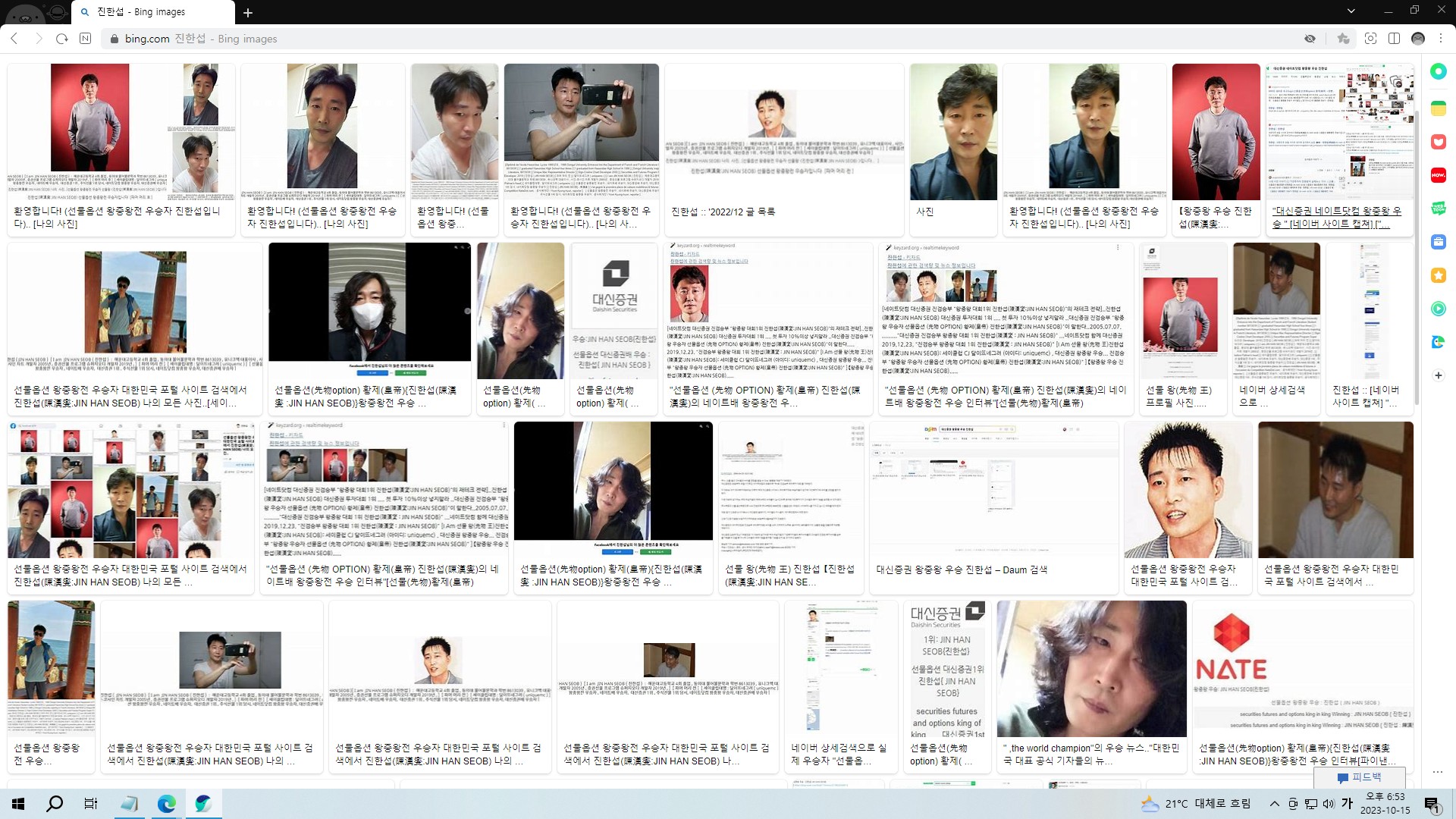Open a new tab with plus button
Screen dimensions: 1456x819
pos(248,12)
